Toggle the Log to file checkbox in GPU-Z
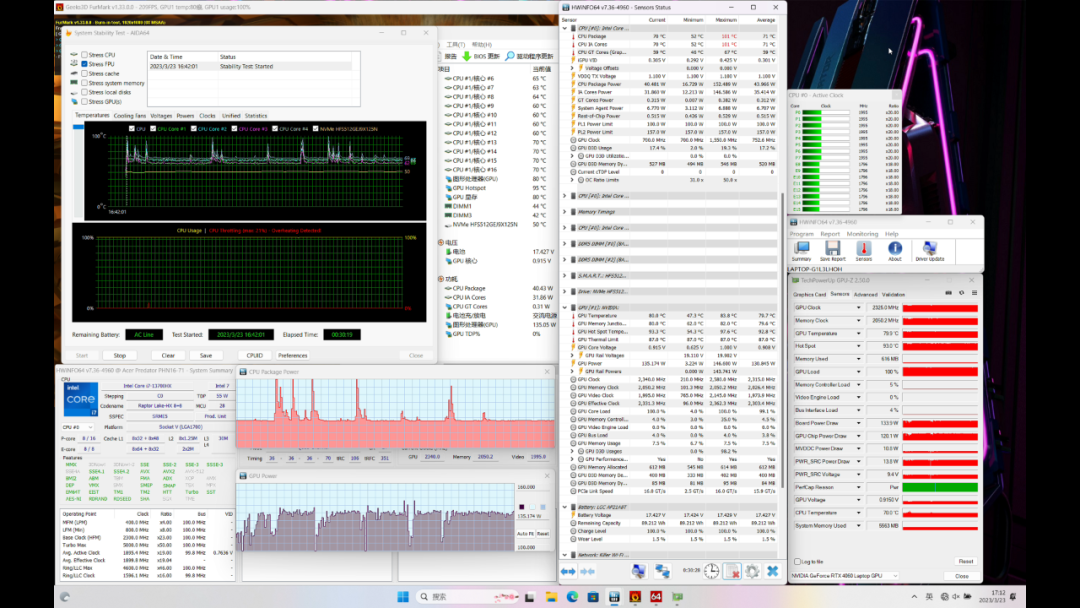Viewport: 1080px width, 608px height. (798, 562)
